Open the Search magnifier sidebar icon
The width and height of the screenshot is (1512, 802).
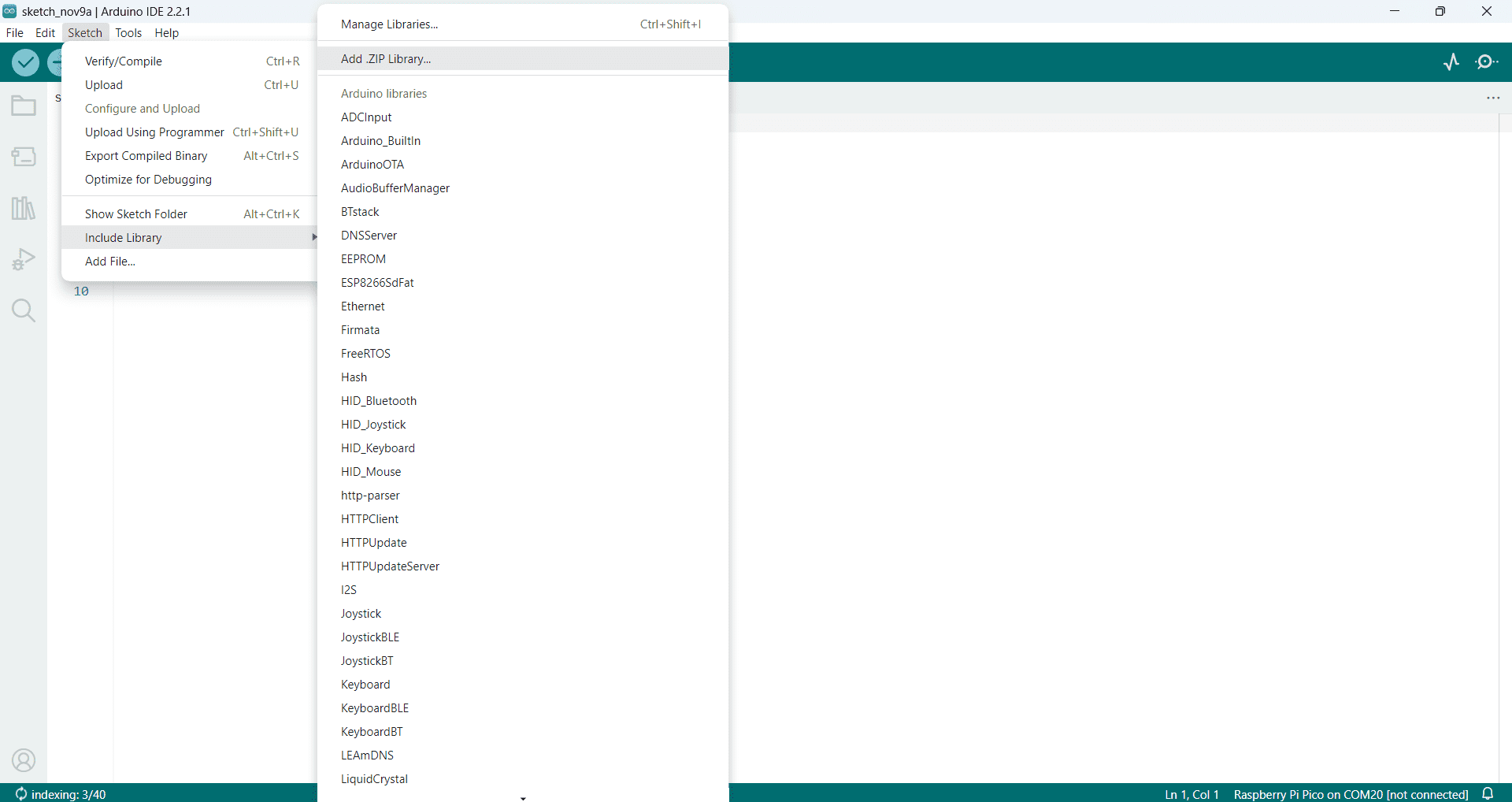click(x=24, y=310)
